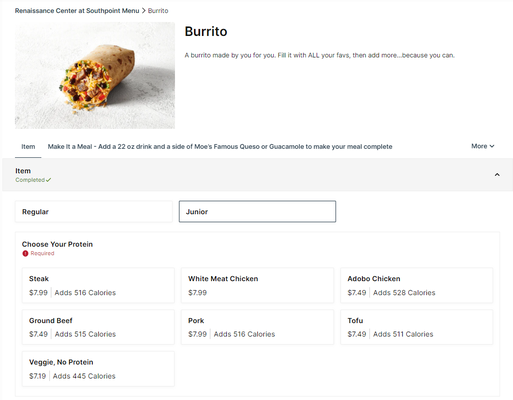Collapse the Item section chevron

pyautogui.click(x=497, y=175)
